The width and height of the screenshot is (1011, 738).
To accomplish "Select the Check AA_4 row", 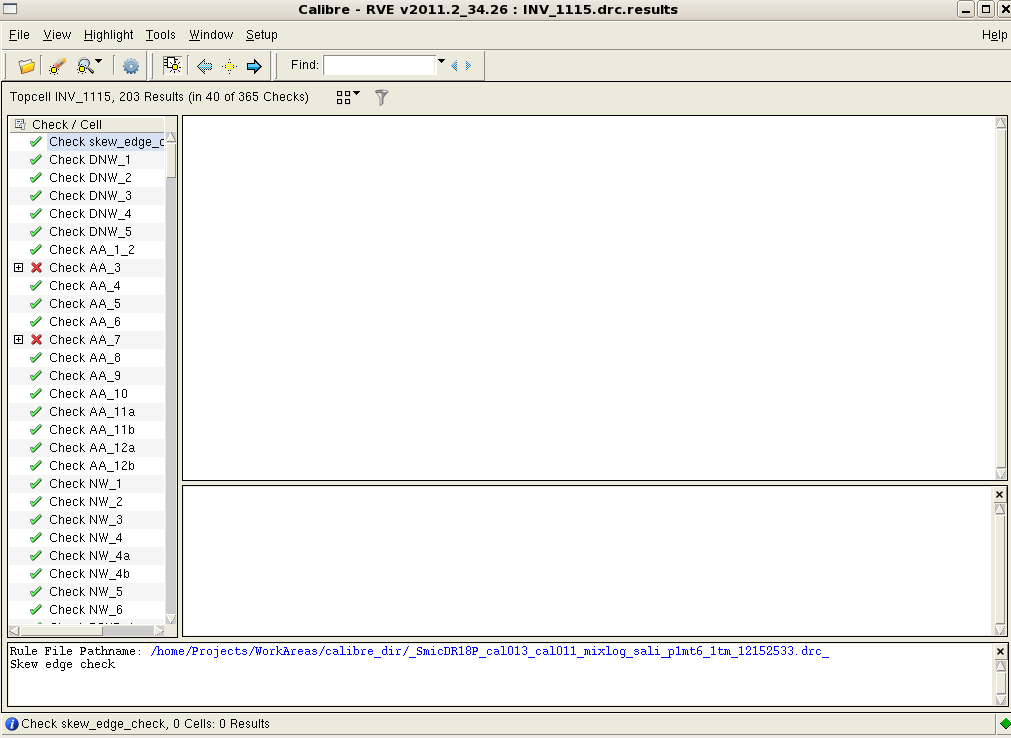I will 84,286.
